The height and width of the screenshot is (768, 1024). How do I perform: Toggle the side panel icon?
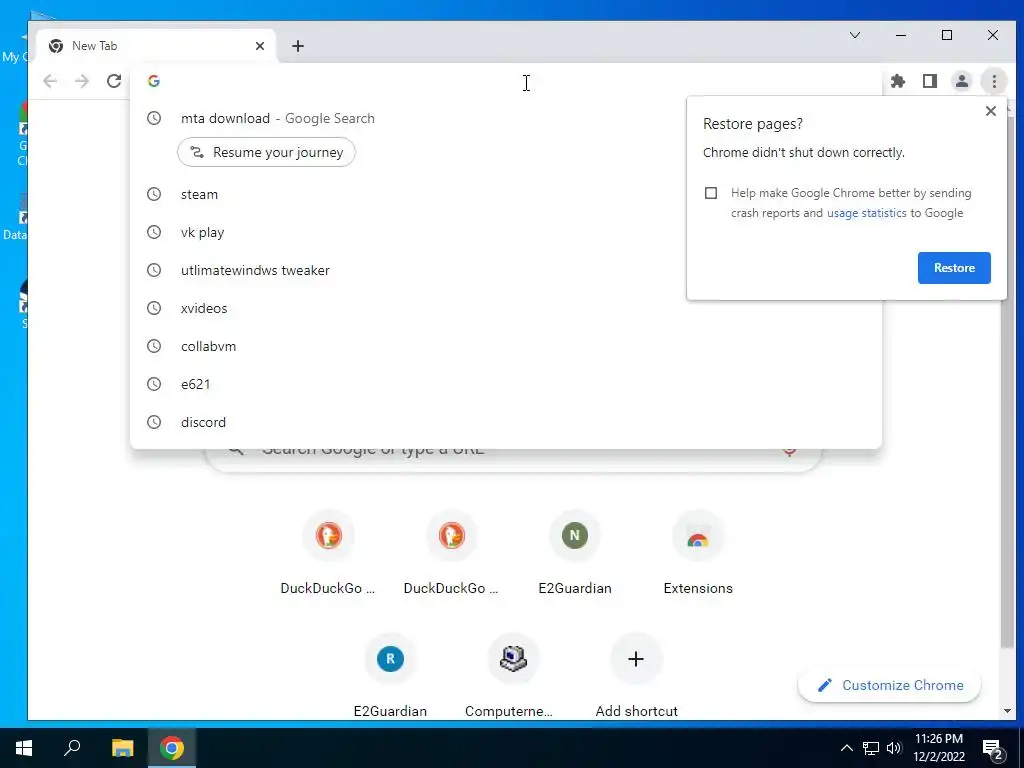click(930, 81)
